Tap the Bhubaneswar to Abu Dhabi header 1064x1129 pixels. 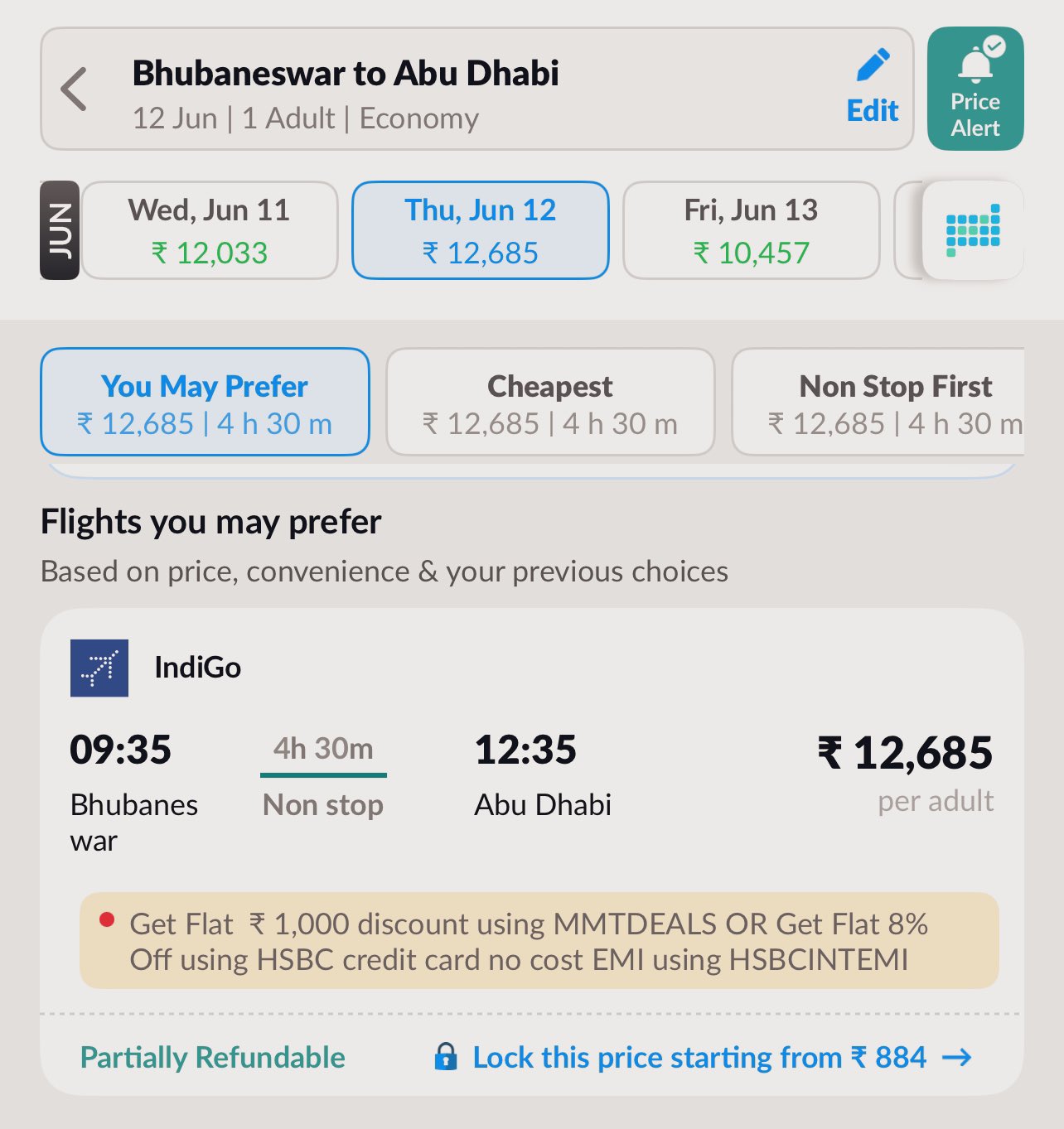click(346, 73)
